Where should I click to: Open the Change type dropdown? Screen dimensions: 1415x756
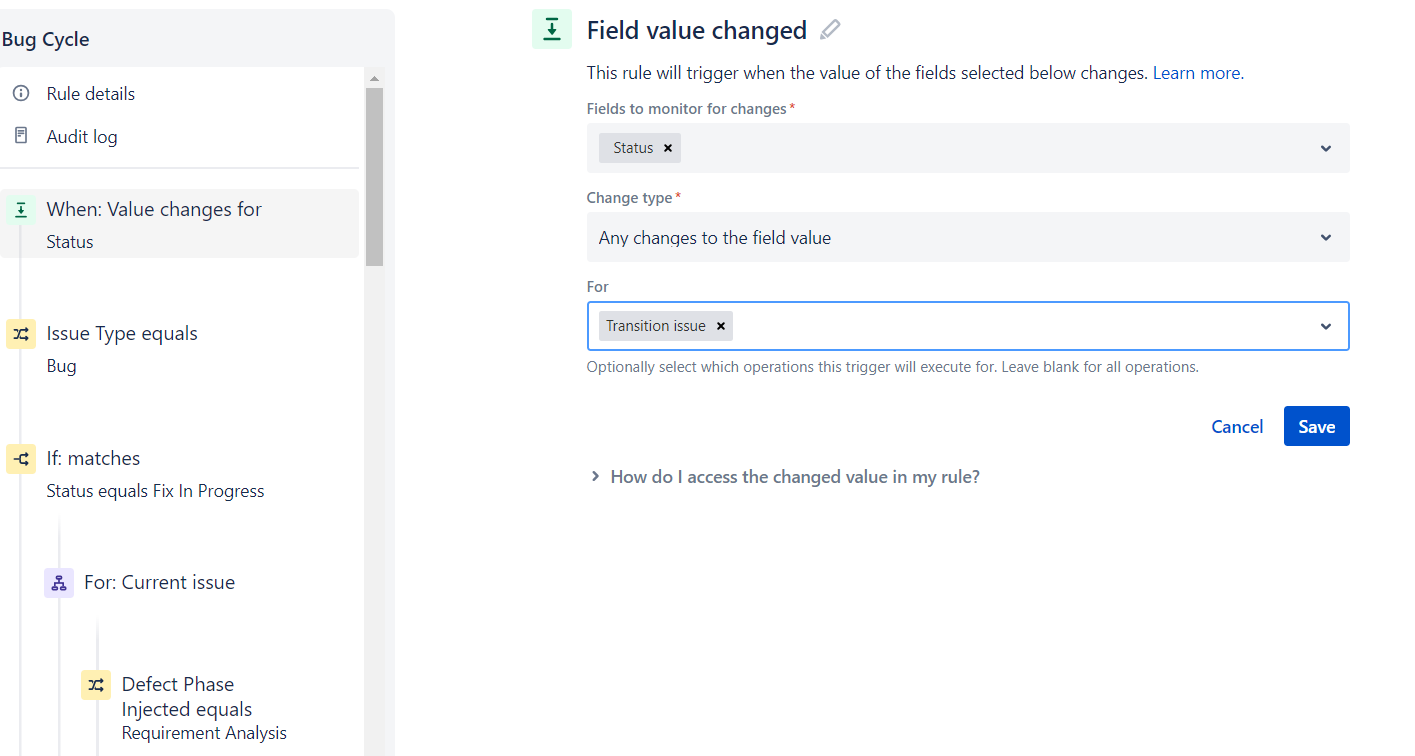click(x=1326, y=237)
